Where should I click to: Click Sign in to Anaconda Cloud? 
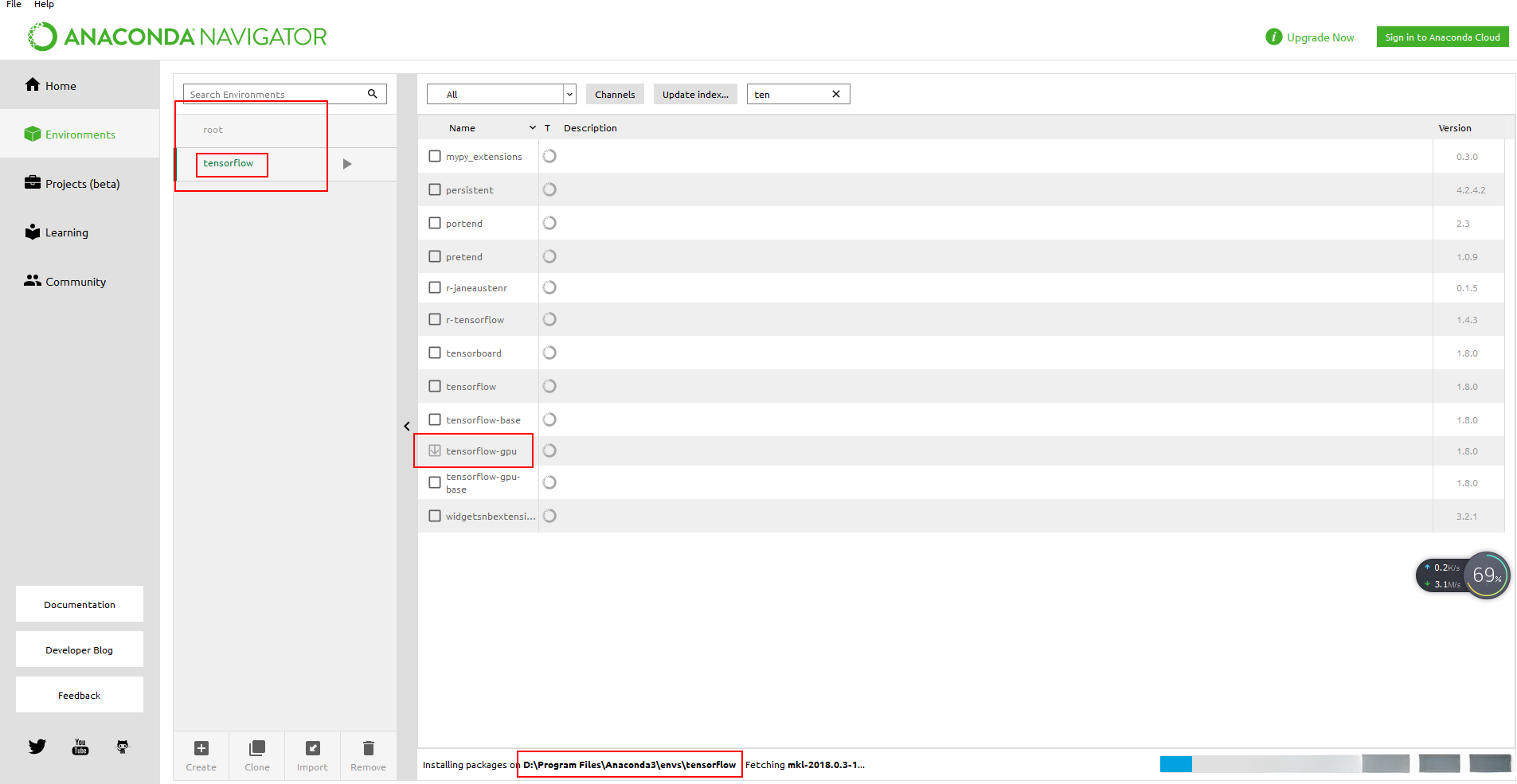[1442, 37]
